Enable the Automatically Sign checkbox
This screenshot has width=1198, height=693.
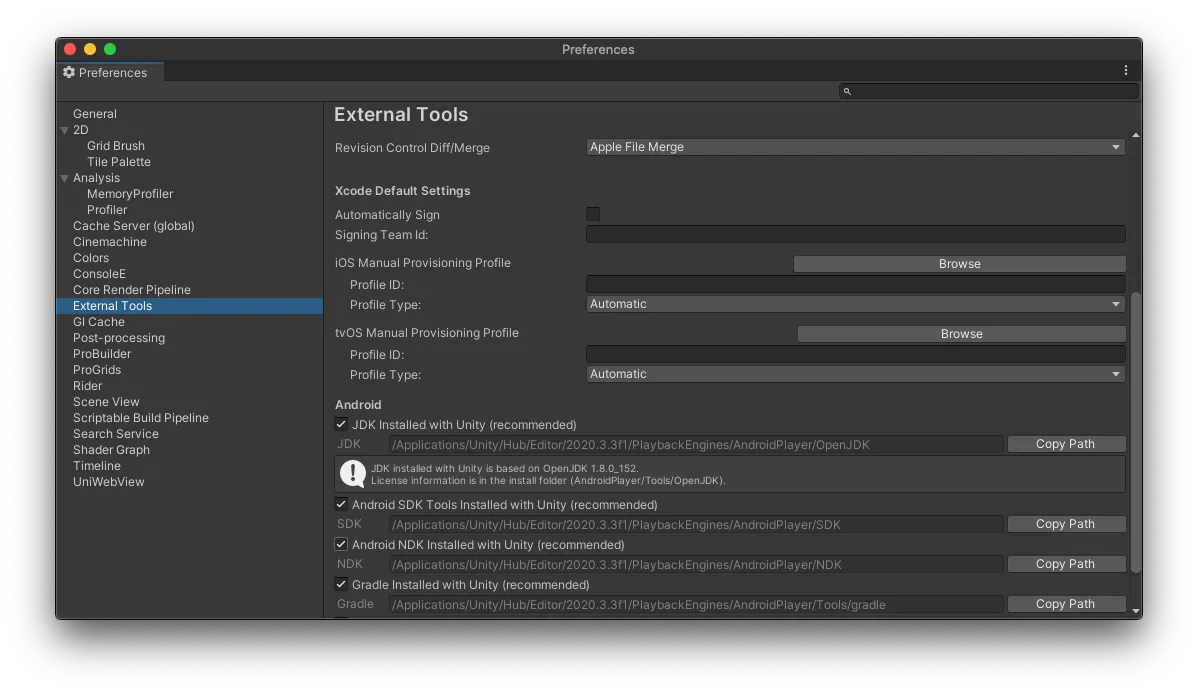(x=593, y=214)
